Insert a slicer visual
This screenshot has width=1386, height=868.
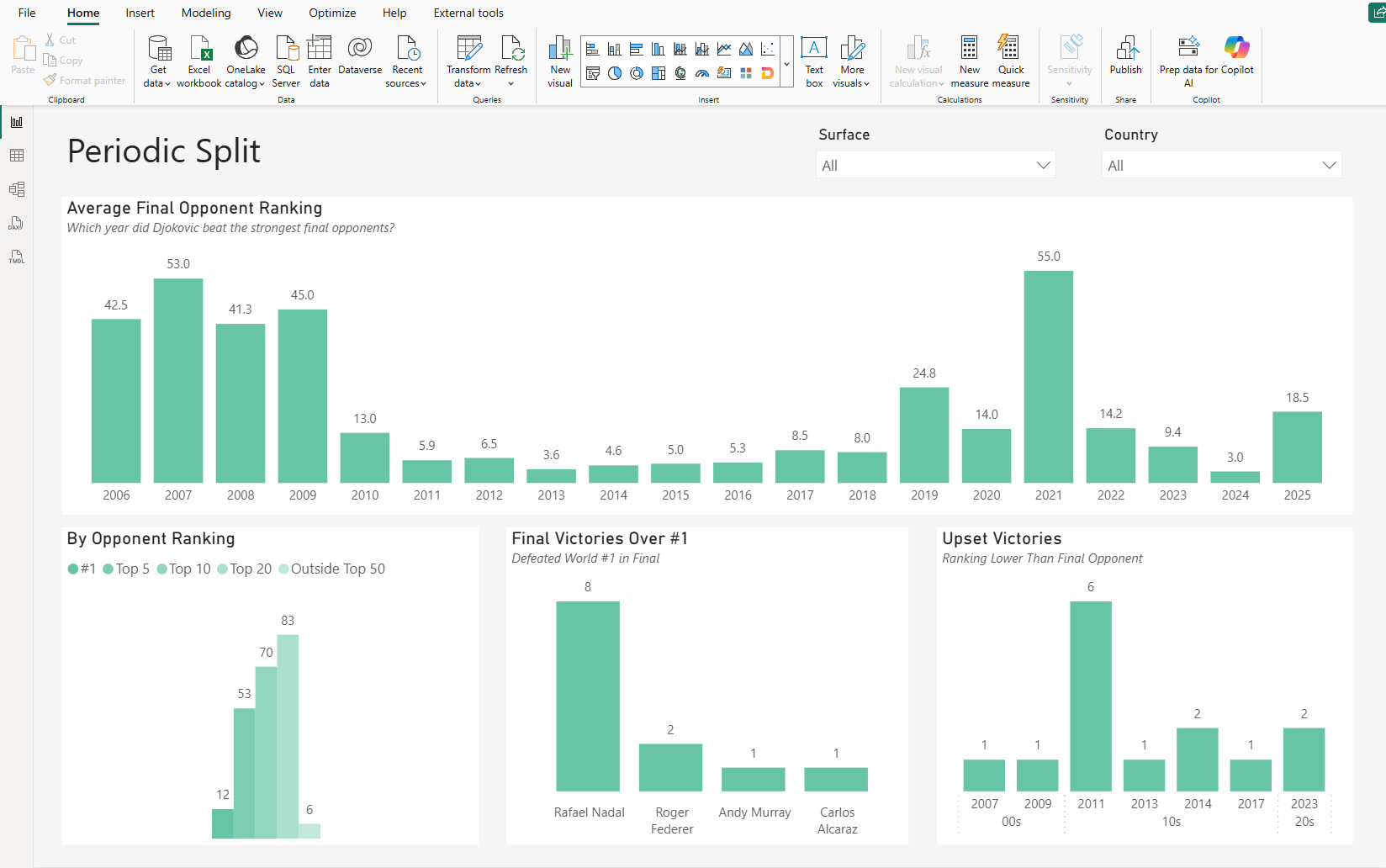pos(593,73)
